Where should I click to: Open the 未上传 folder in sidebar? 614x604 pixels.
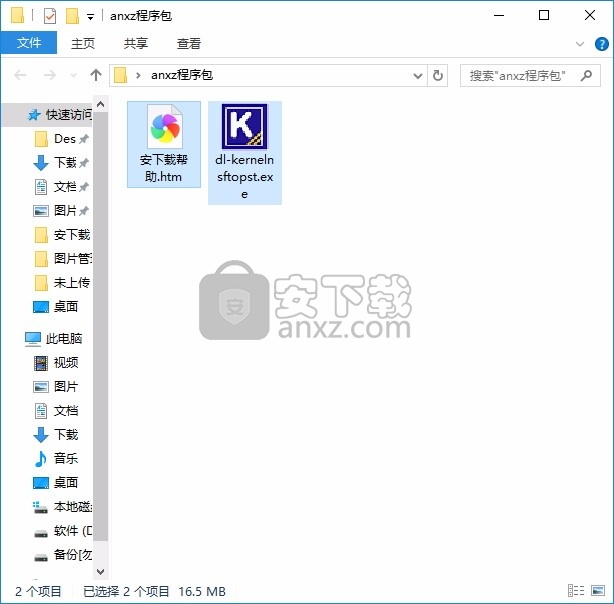coord(62,282)
